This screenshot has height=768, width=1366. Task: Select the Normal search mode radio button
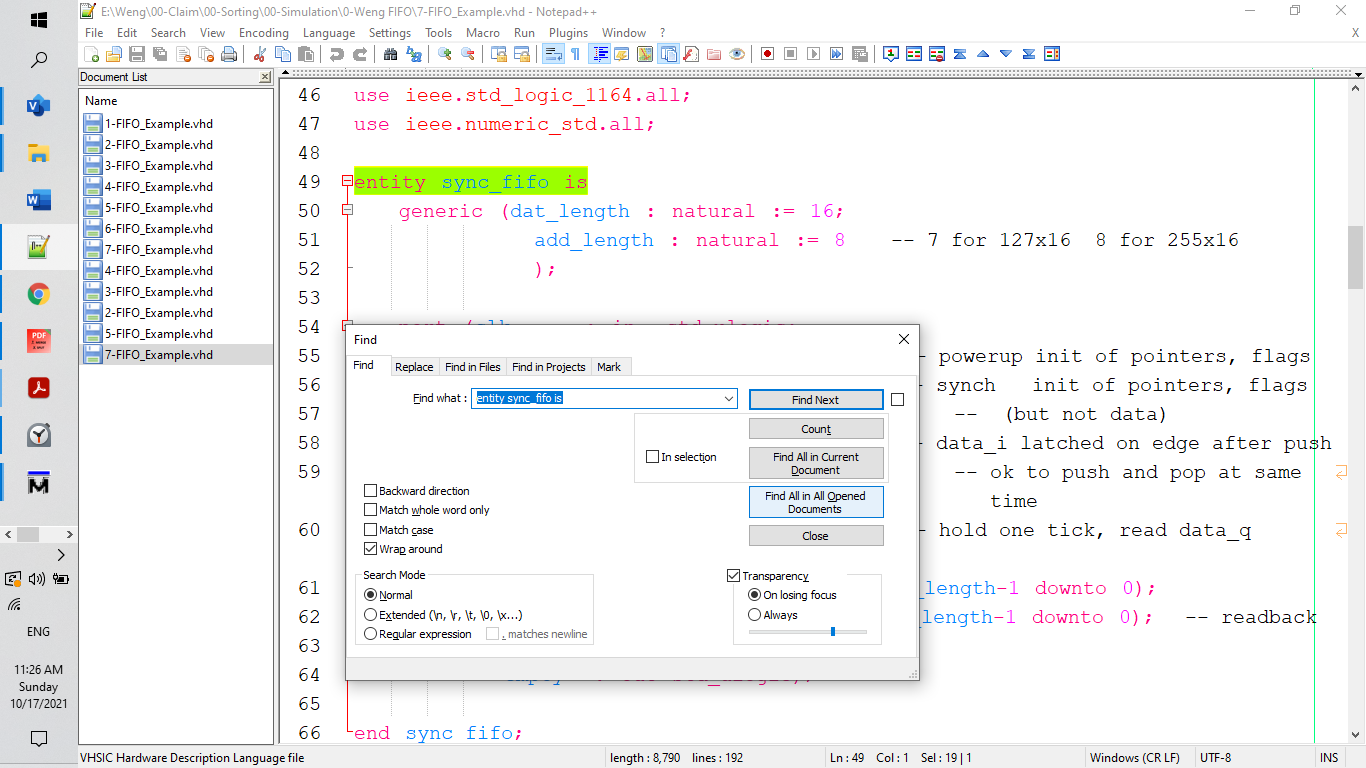[x=371, y=595]
